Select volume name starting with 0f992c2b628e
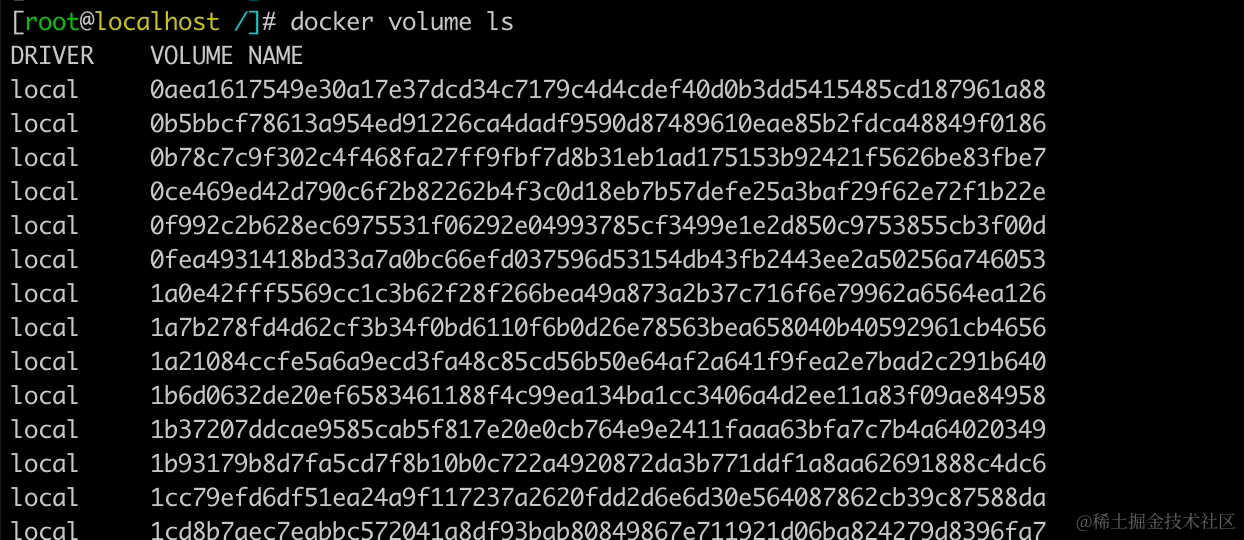 598,226
